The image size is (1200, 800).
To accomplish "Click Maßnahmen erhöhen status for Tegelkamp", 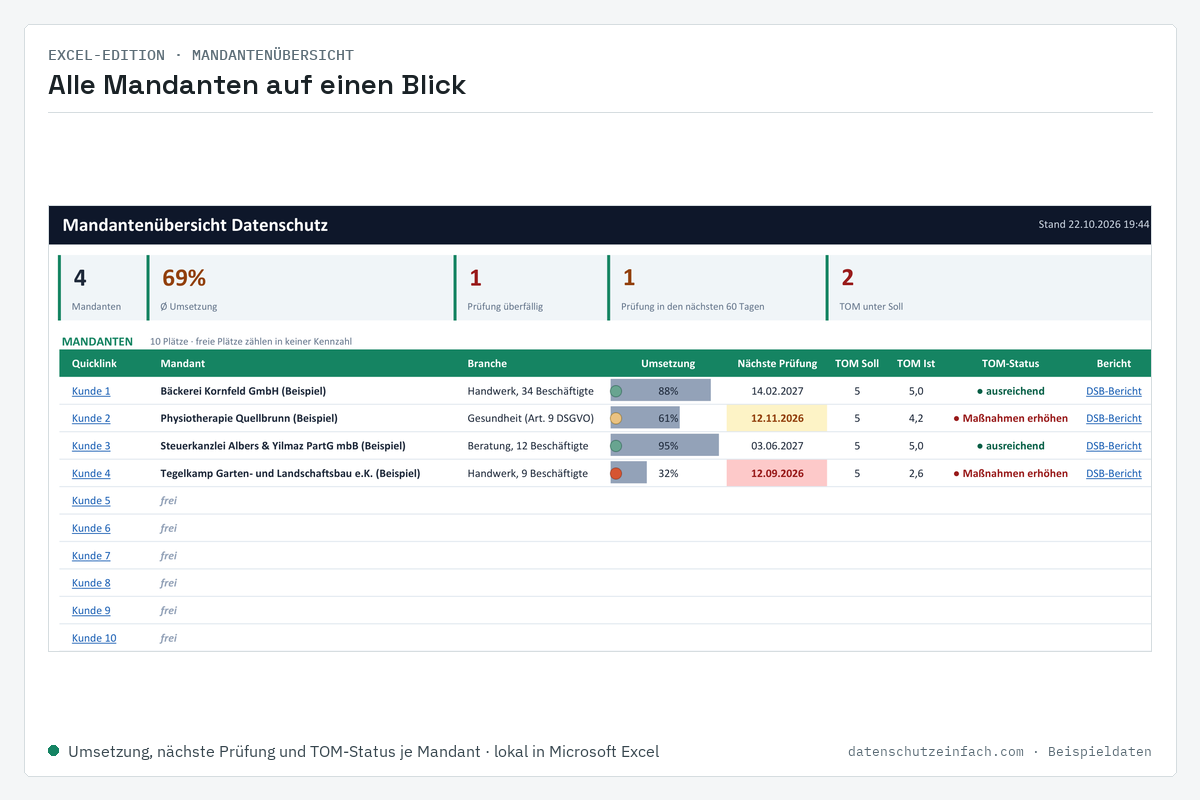I will point(1010,473).
